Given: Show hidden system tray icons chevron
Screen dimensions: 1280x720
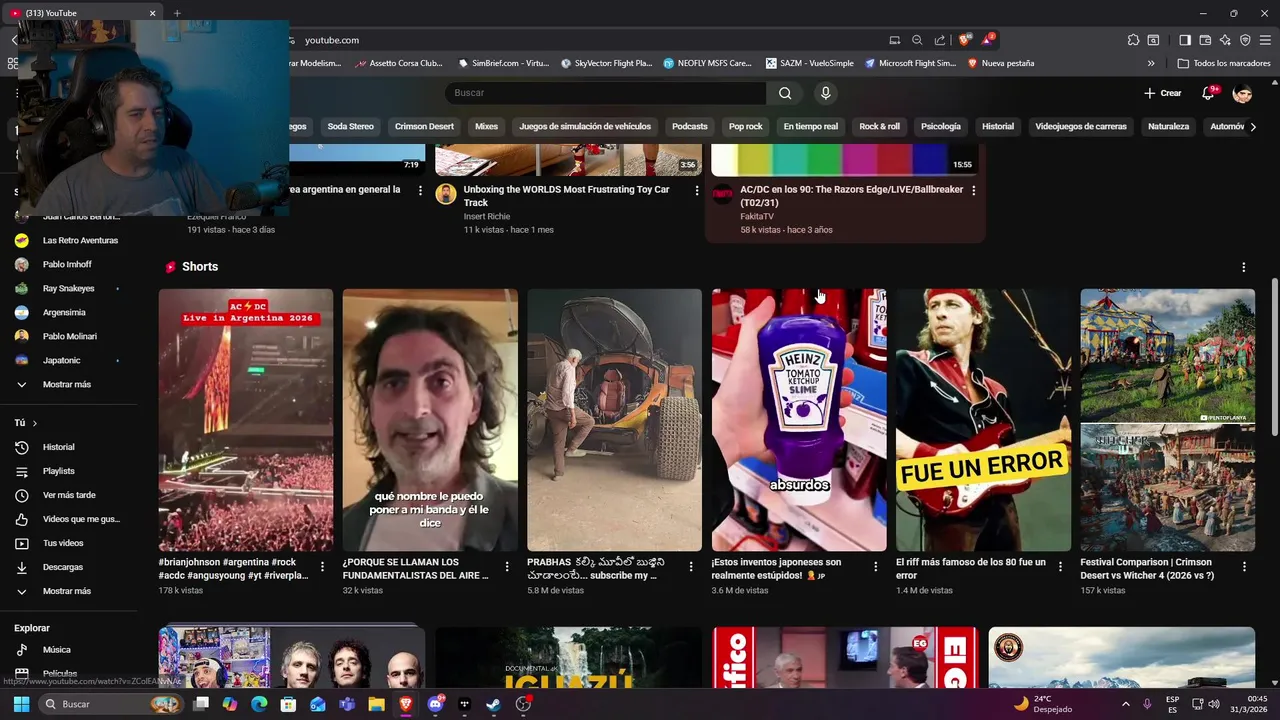Looking at the screenshot, I should click(x=1125, y=704).
